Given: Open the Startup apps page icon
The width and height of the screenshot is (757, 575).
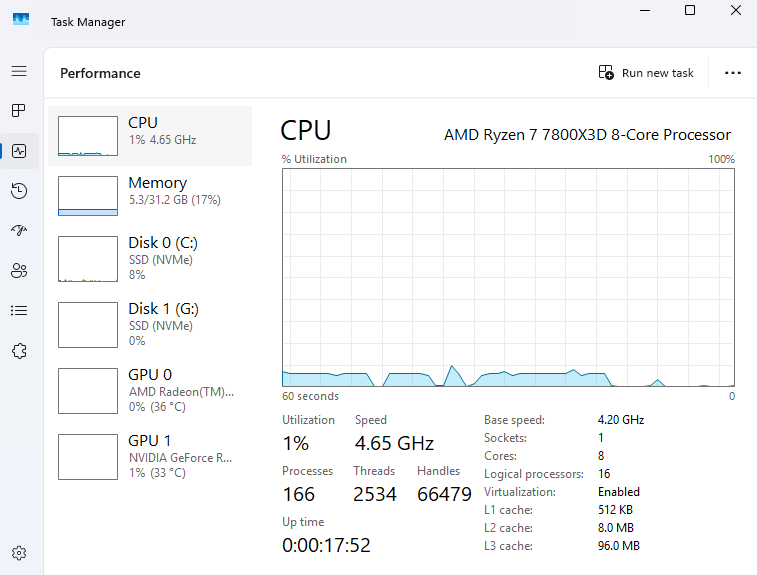Looking at the screenshot, I should (x=18, y=231).
